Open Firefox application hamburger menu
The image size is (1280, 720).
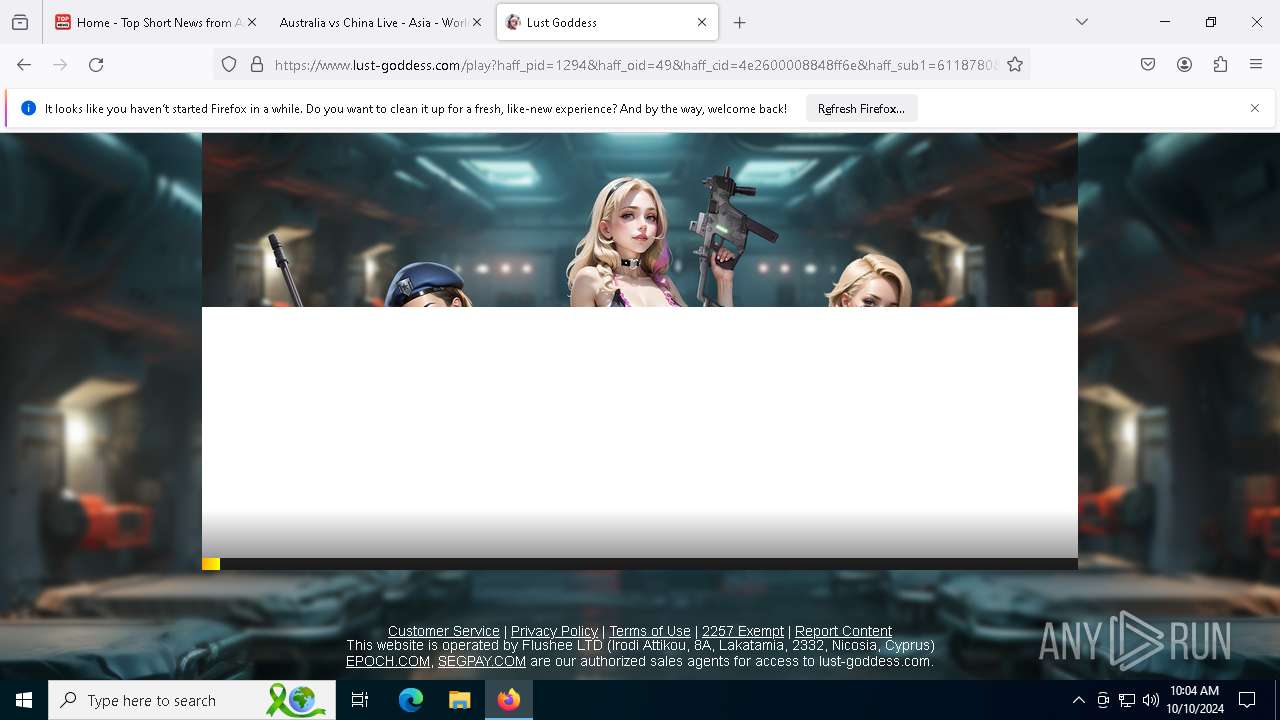point(1256,65)
